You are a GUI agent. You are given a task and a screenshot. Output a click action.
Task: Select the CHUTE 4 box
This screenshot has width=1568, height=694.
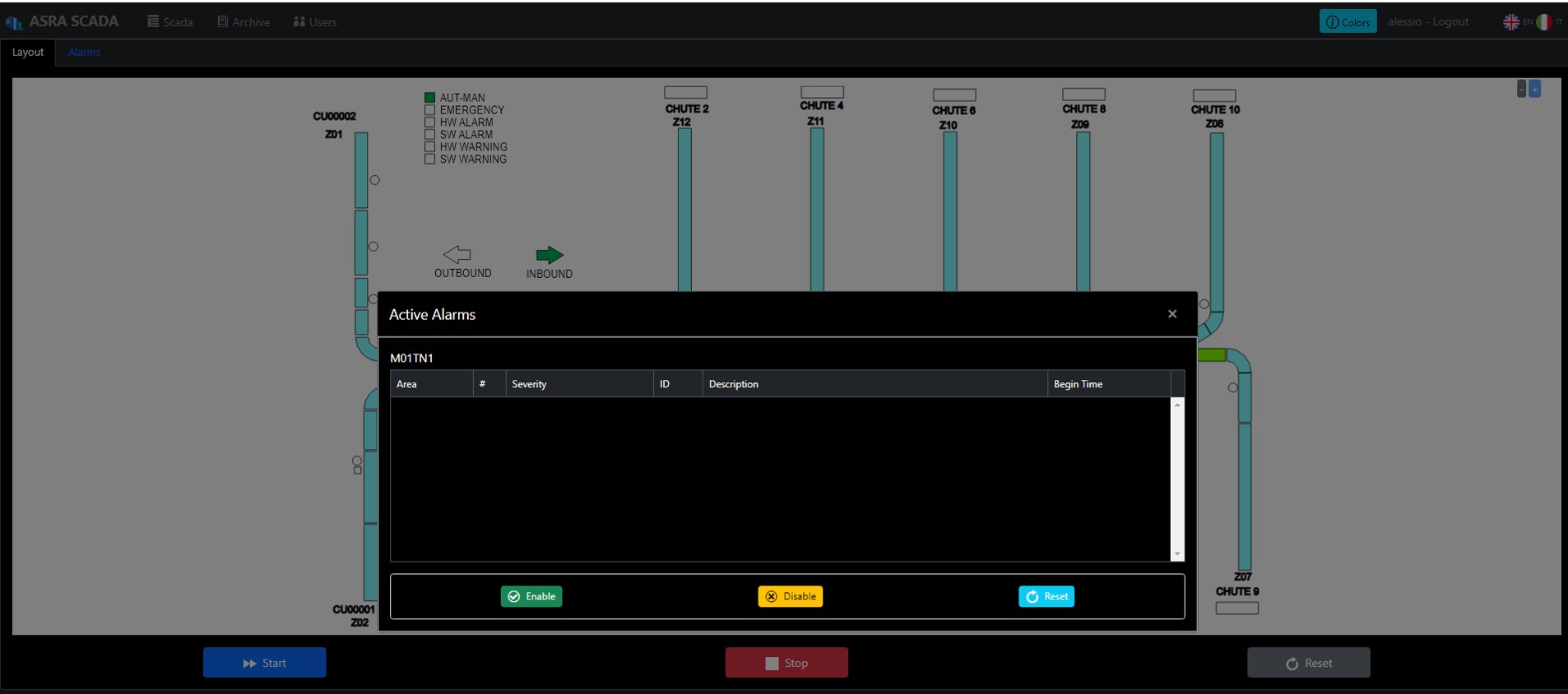tap(822, 92)
